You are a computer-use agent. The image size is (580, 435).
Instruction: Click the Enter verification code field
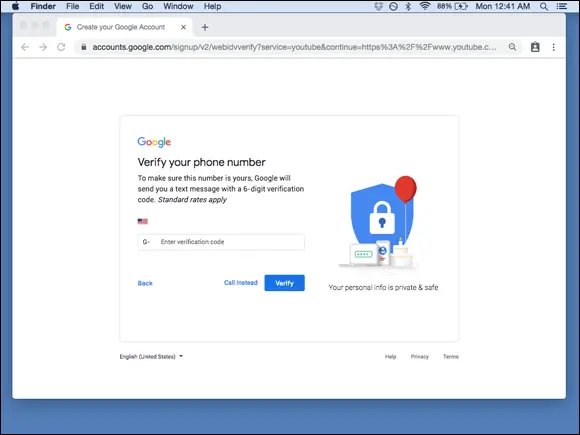(x=221, y=242)
